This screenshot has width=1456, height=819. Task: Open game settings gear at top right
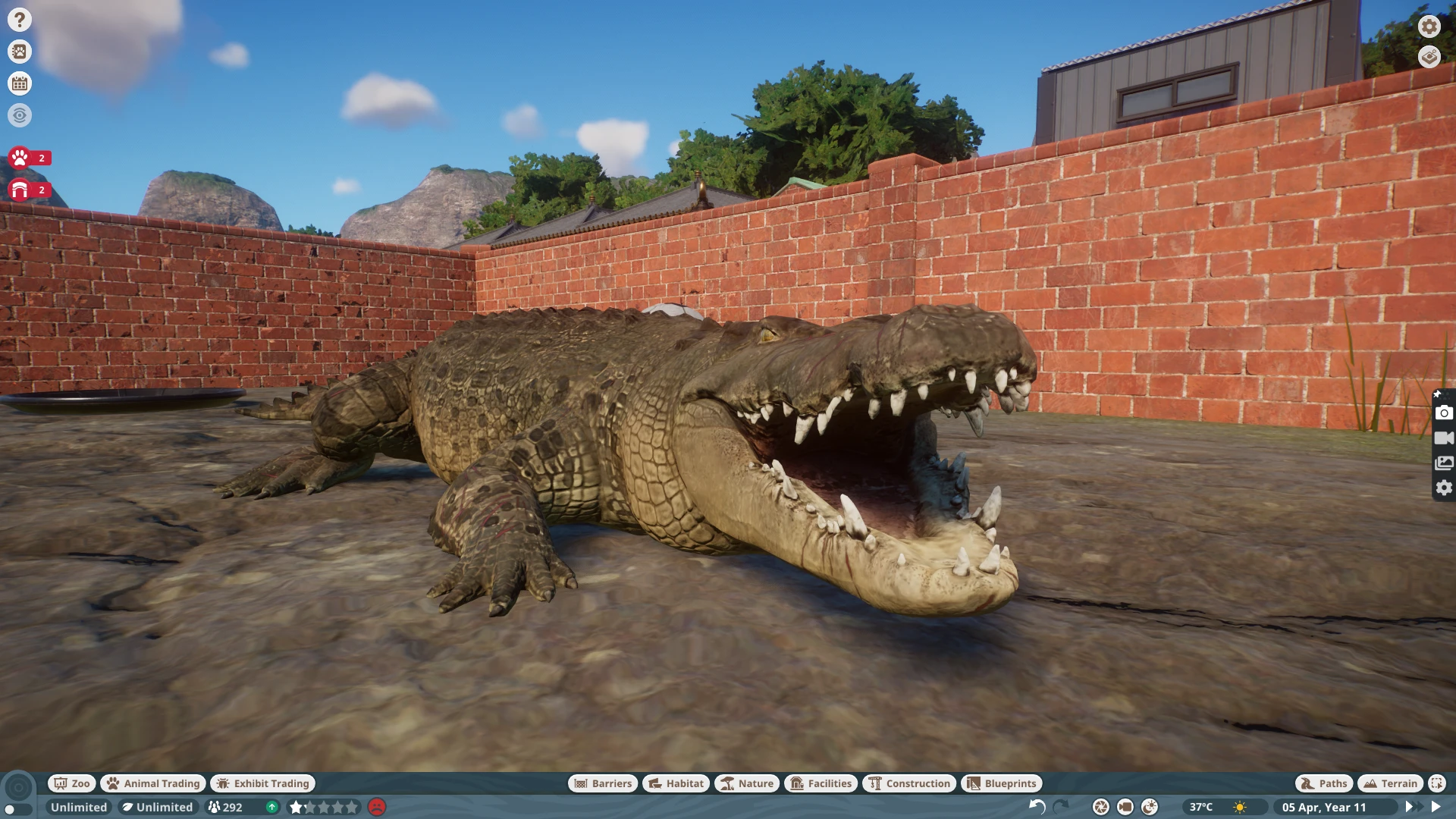click(1429, 27)
